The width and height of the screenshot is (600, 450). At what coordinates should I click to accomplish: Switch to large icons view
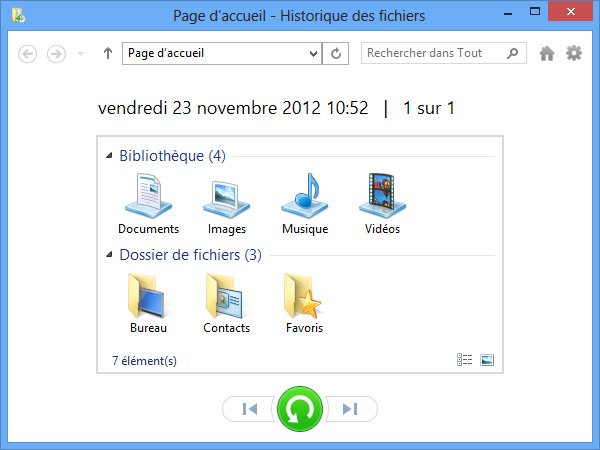pyautogui.click(x=487, y=360)
